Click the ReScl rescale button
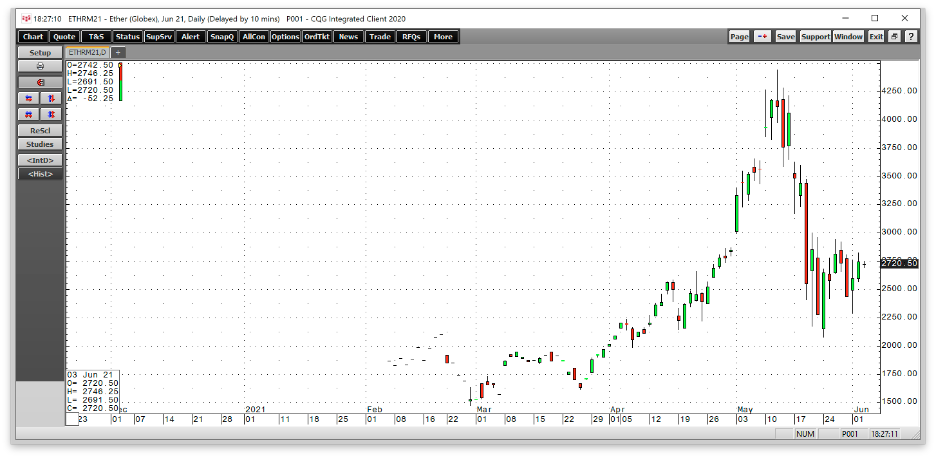This screenshot has width=936, height=458. pos(40,130)
